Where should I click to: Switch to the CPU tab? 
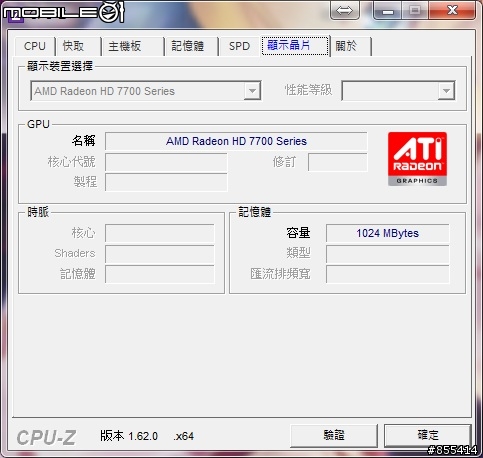click(35, 46)
